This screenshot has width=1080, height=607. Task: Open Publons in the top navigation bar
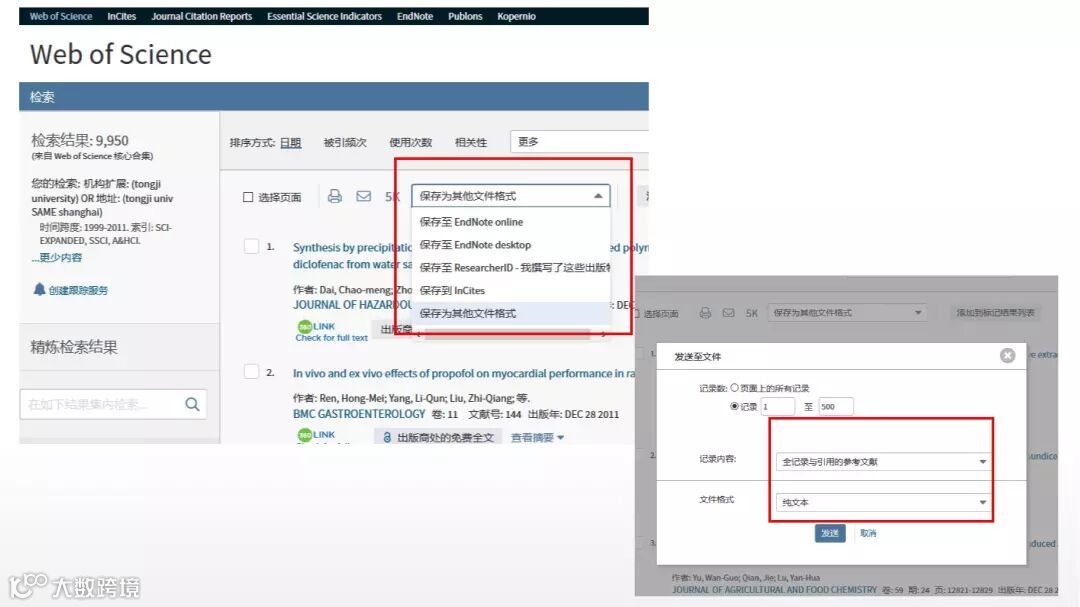465,16
